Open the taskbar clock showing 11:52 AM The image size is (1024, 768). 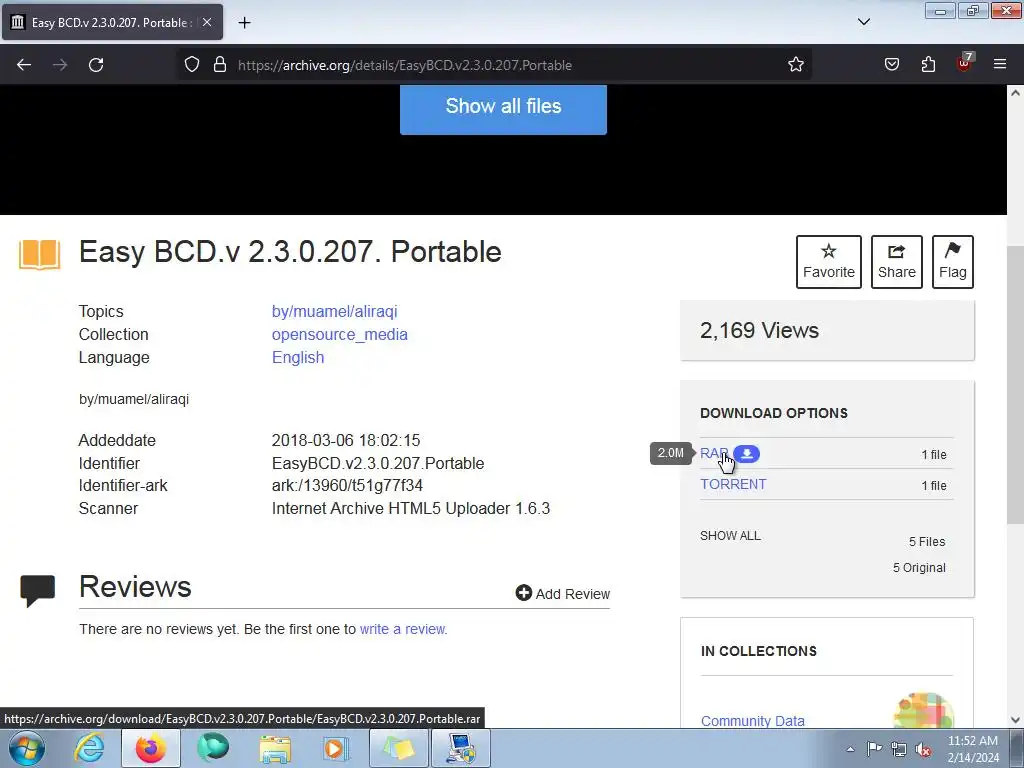pos(973,749)
